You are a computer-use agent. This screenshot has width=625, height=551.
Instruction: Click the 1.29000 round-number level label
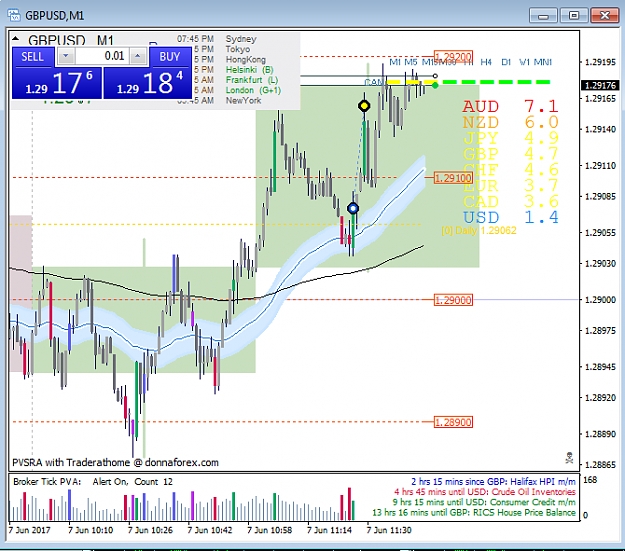453,300
